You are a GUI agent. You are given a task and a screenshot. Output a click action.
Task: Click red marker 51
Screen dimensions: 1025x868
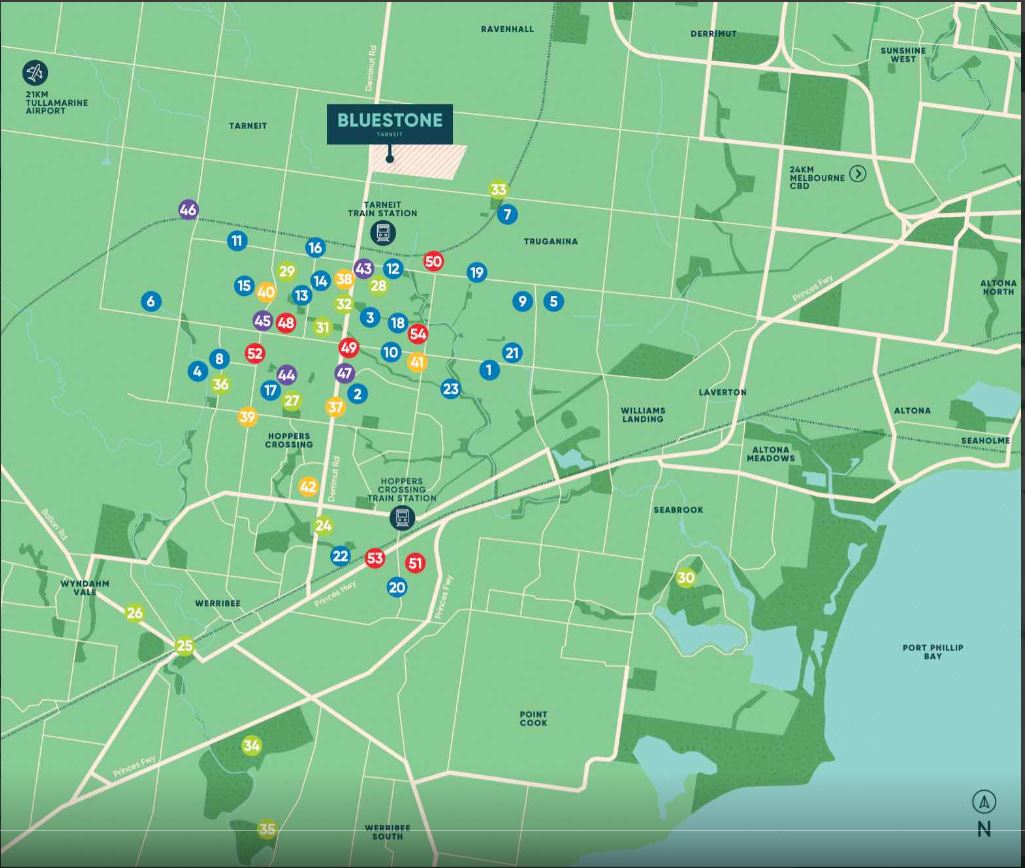pos(415,563)
